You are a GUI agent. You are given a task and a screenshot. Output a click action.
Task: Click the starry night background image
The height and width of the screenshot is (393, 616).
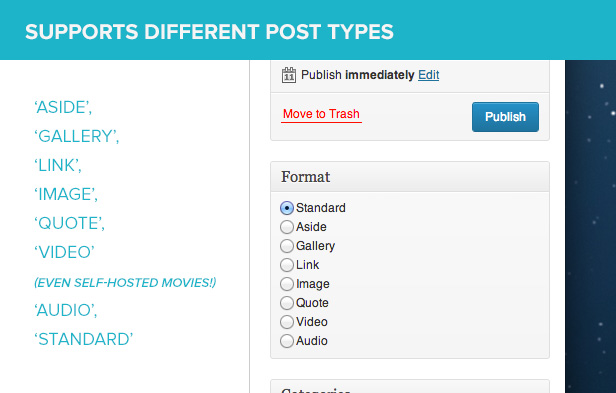pyautogui.click(x=590, y=226)
